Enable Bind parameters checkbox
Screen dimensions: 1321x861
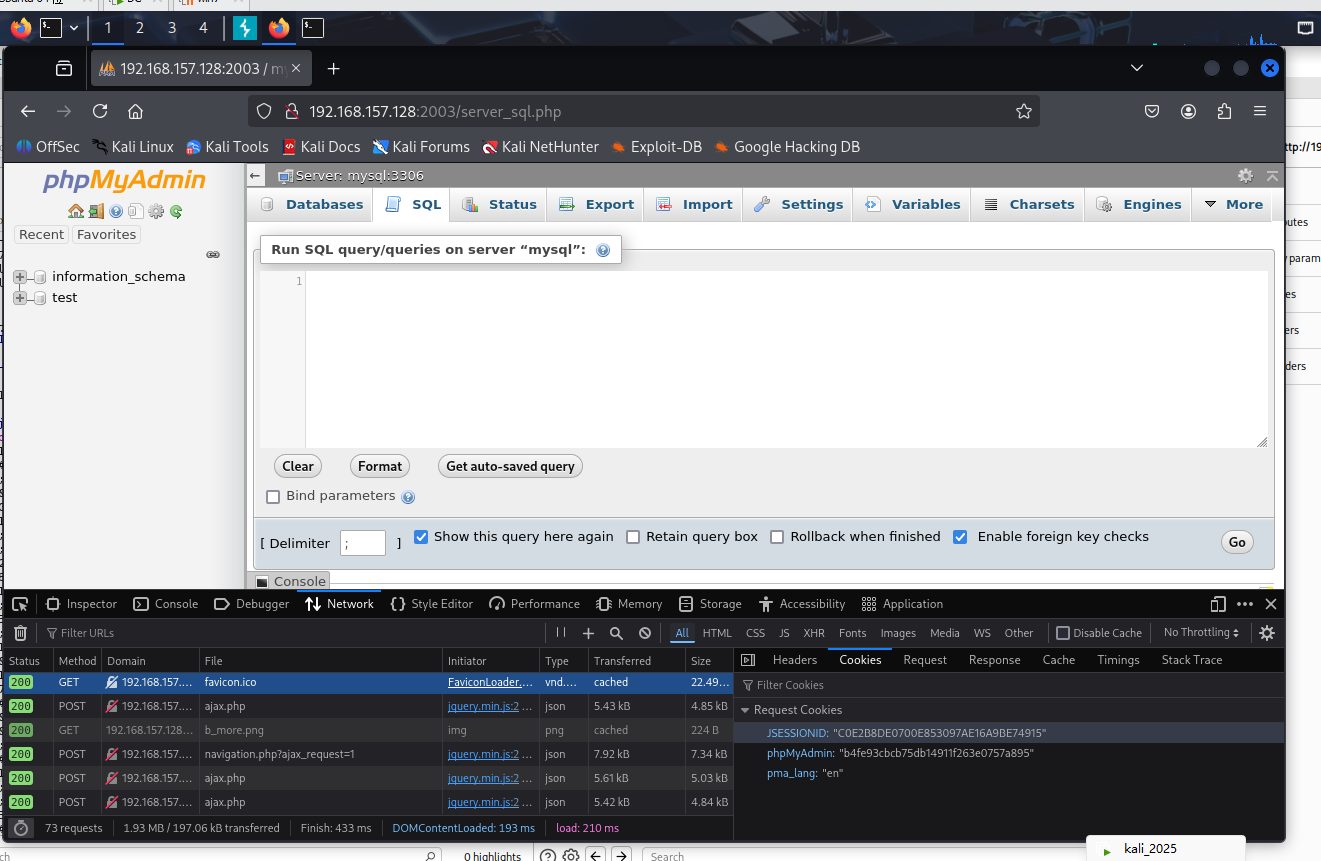(273, 497)
